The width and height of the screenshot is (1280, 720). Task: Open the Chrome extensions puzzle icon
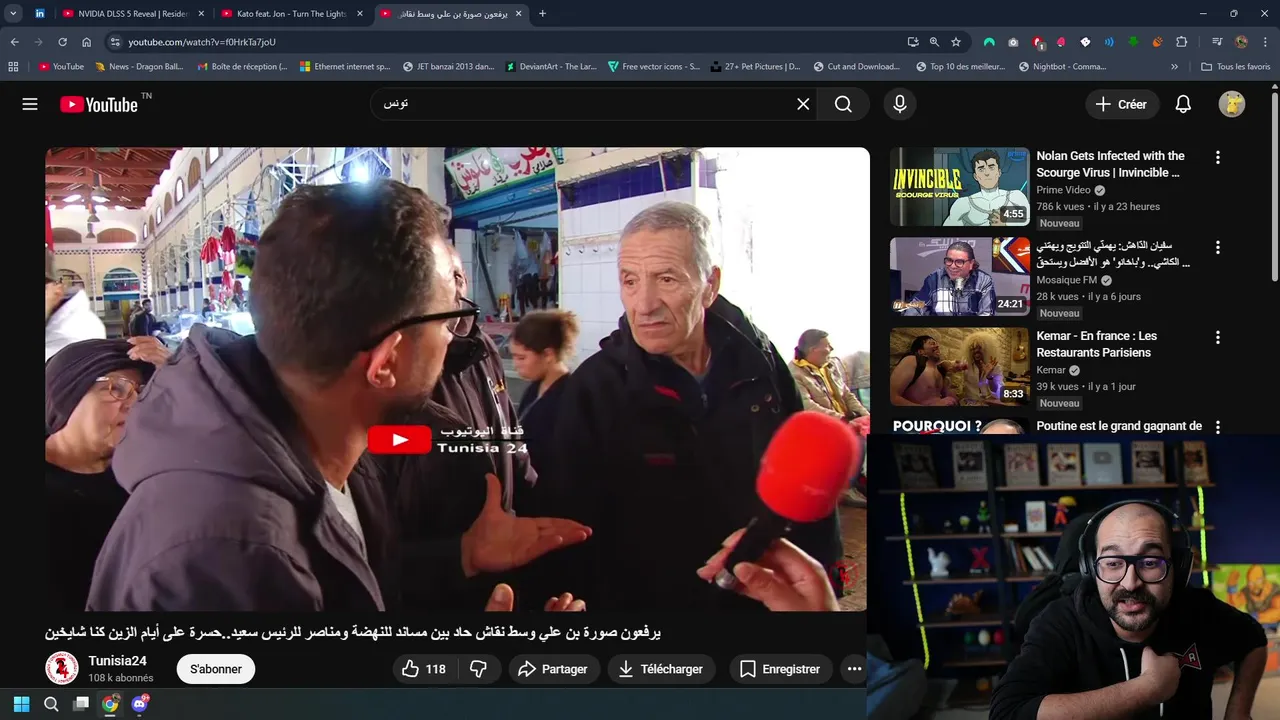pos(1182,42)
